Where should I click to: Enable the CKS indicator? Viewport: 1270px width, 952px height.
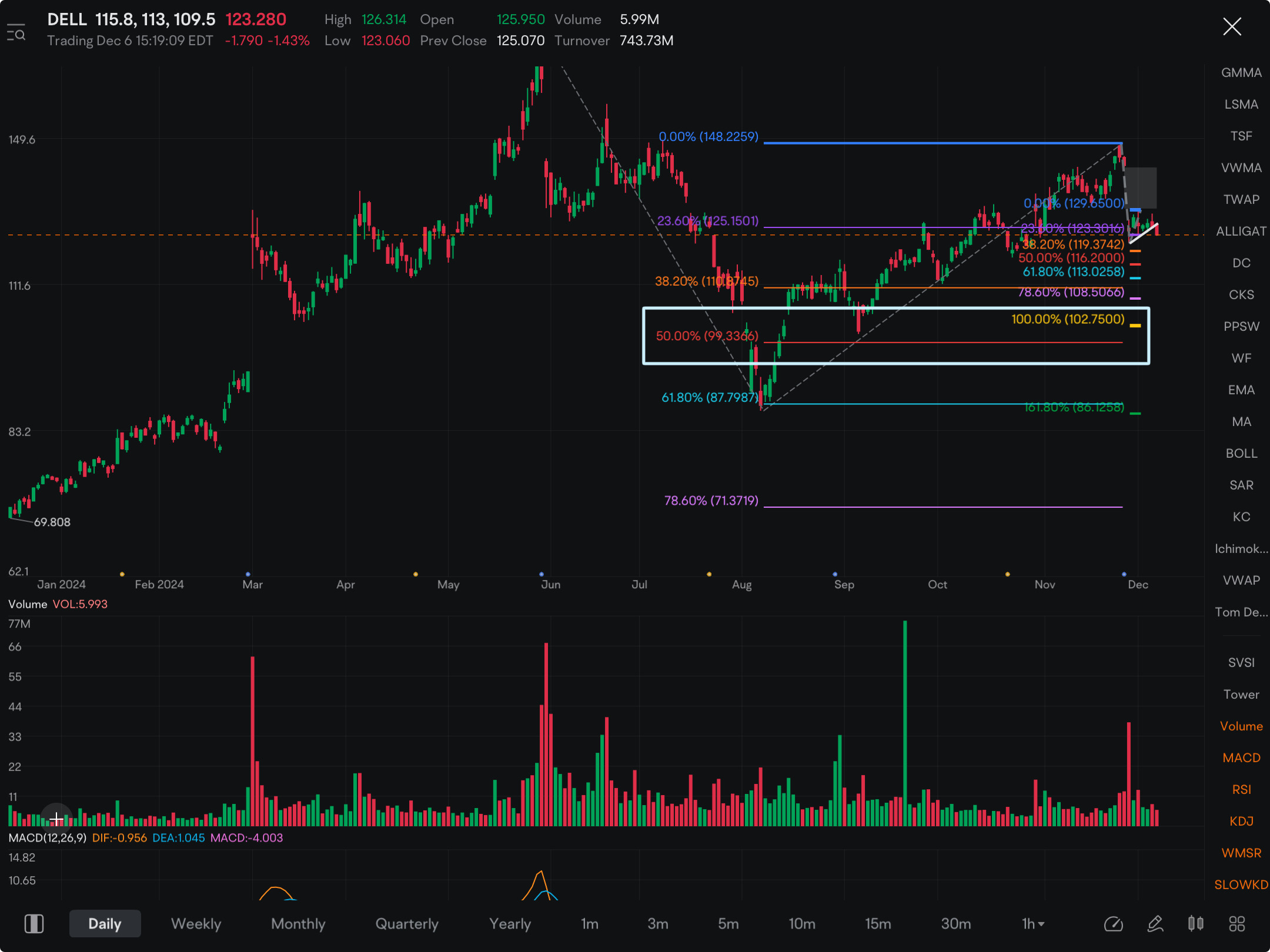1241,295
